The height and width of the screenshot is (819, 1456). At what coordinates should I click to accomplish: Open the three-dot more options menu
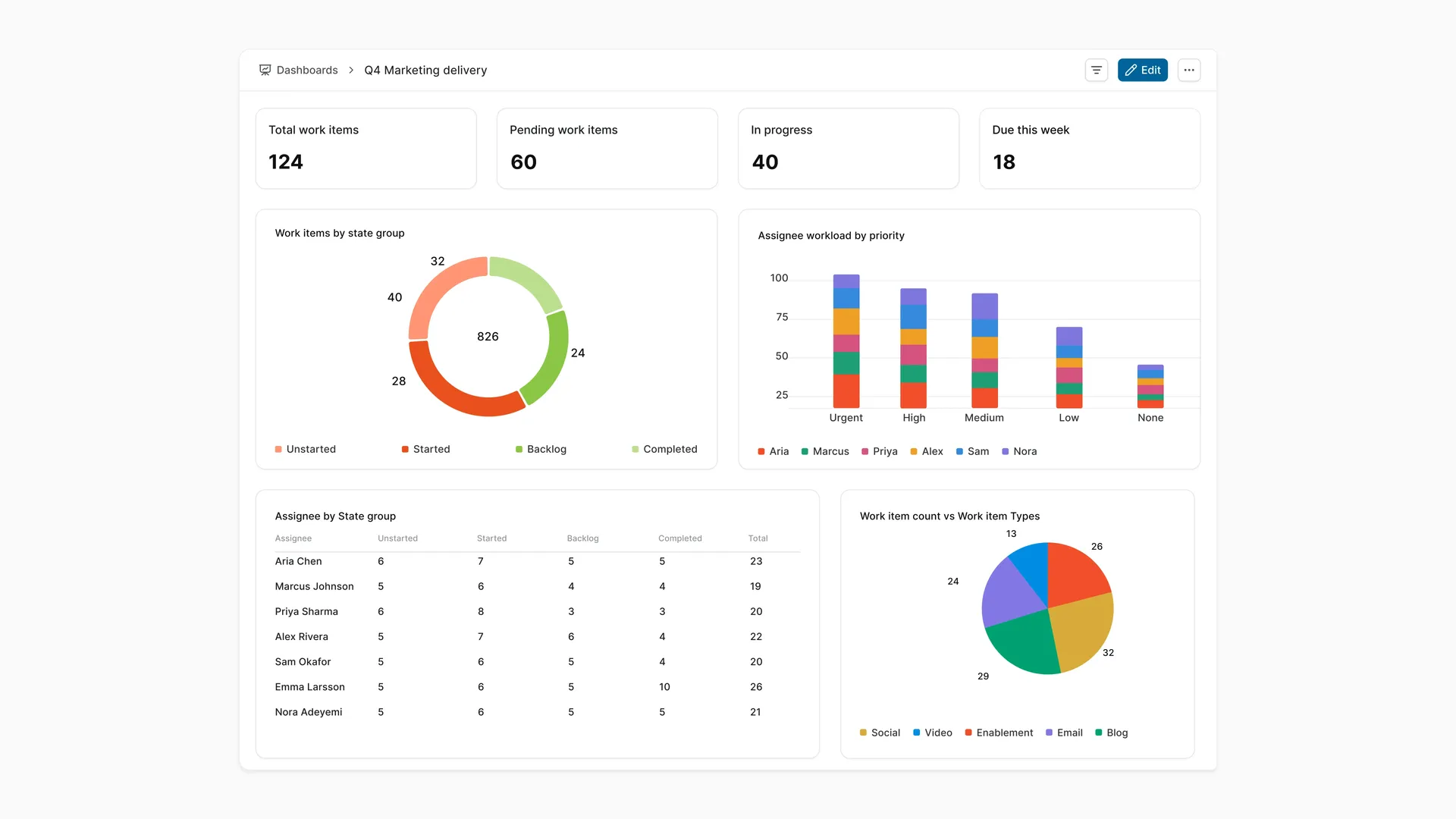click(1188, 70)
